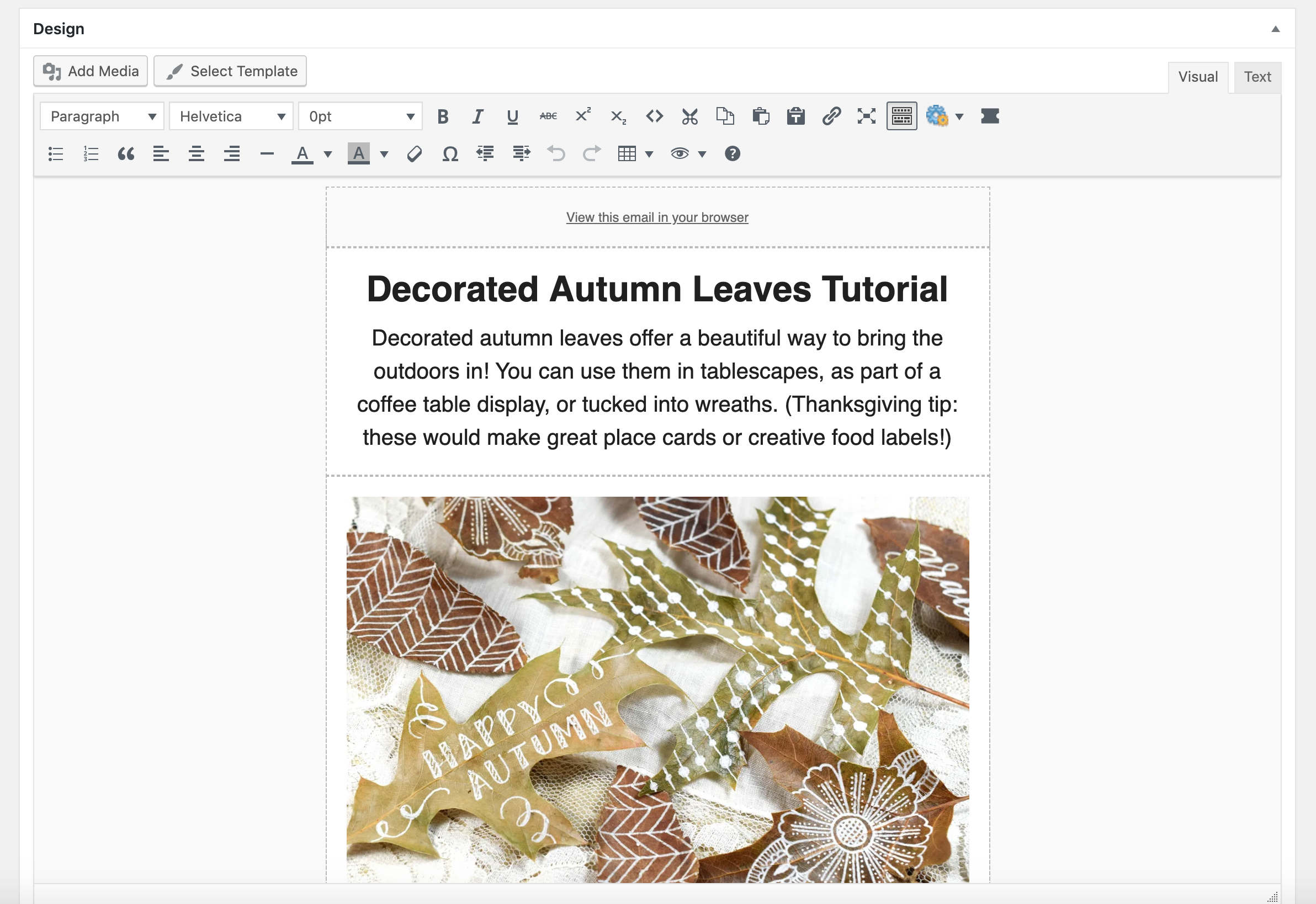Click the Copy icon
The image size is (1316, 904).
tap(725, 116)
